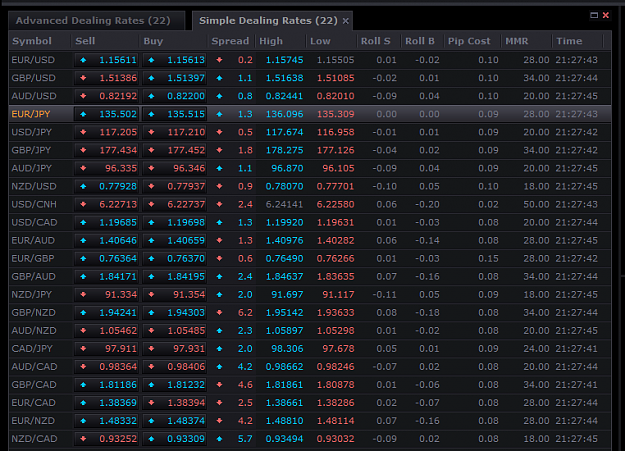Click GBP/USD buy price 1.51397

click(174, 78)
